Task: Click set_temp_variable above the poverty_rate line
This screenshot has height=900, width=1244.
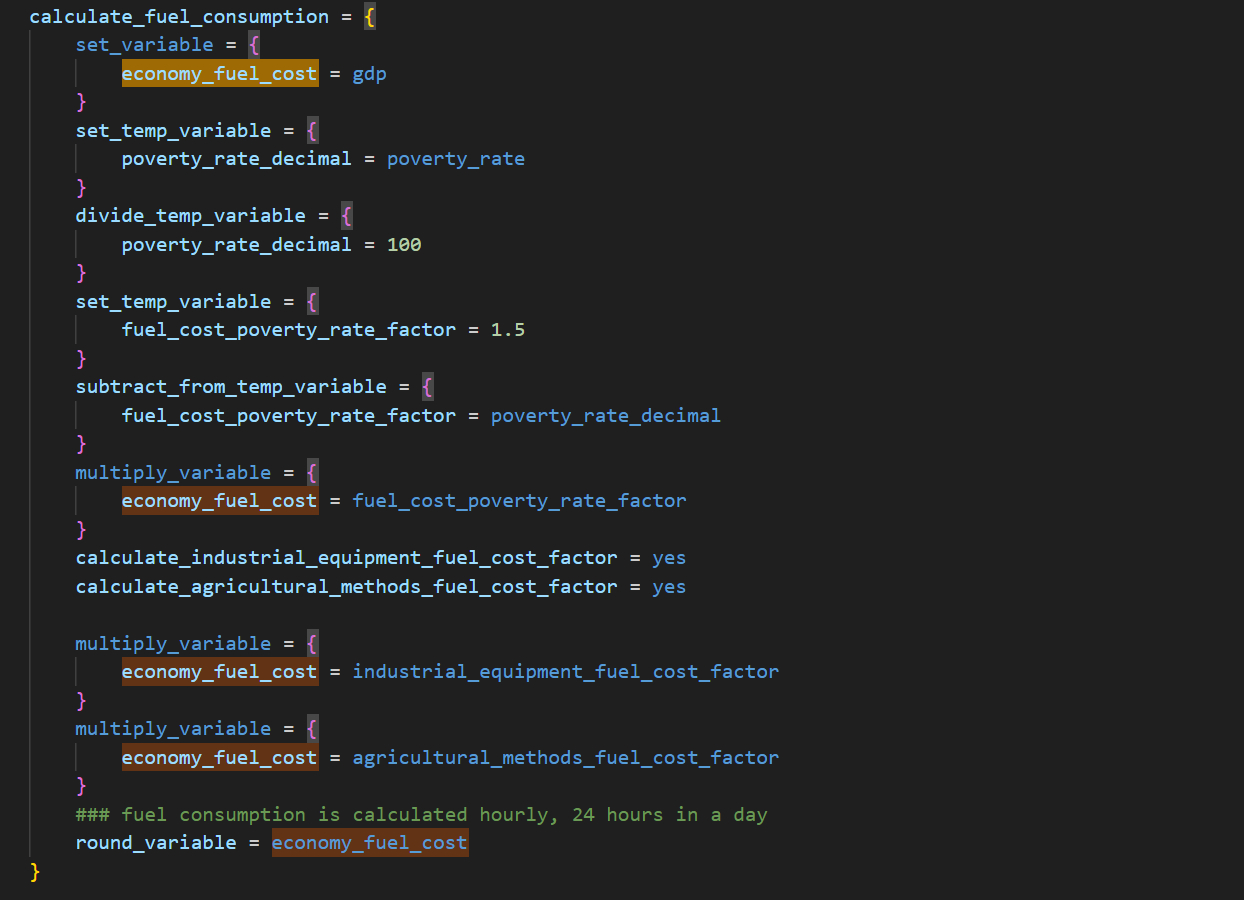Action: click(x=173, y=131)
